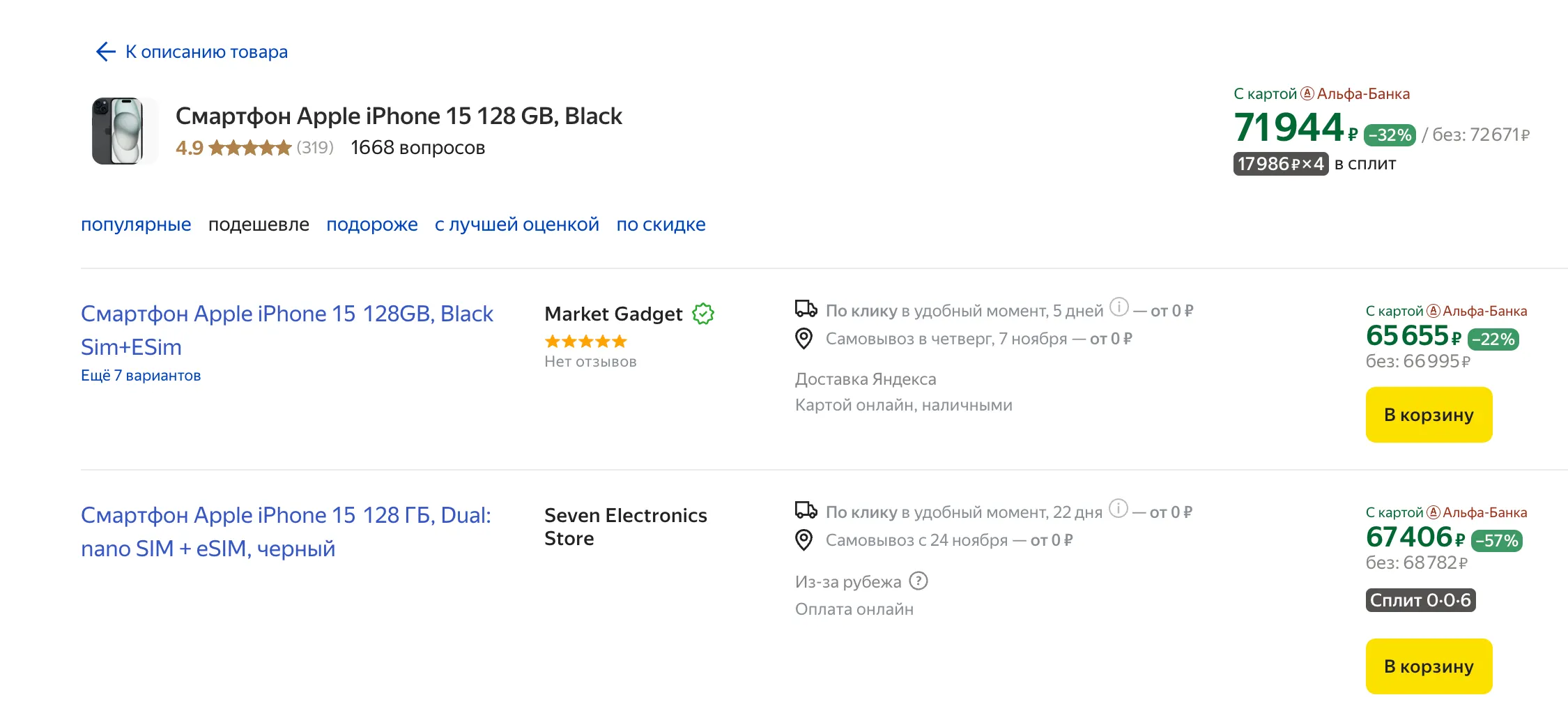Click the back arrow icon
Screen dimensions: 1568x711
pos(105,52)
